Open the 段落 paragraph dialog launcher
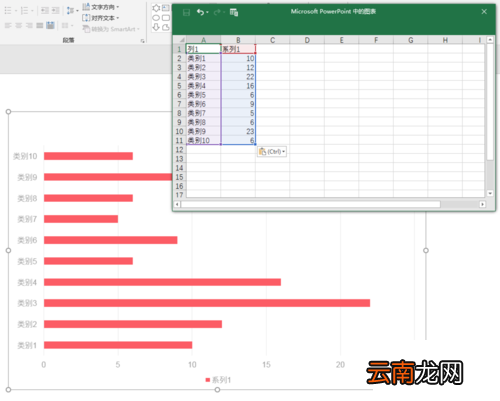The width and height of the screenshot is (500, 401). (143, 41)
